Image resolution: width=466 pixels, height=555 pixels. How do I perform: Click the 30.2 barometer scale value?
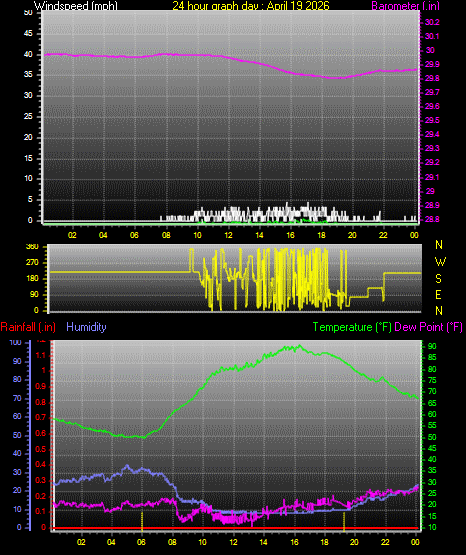pyautogui.click(x=432, y=22)
